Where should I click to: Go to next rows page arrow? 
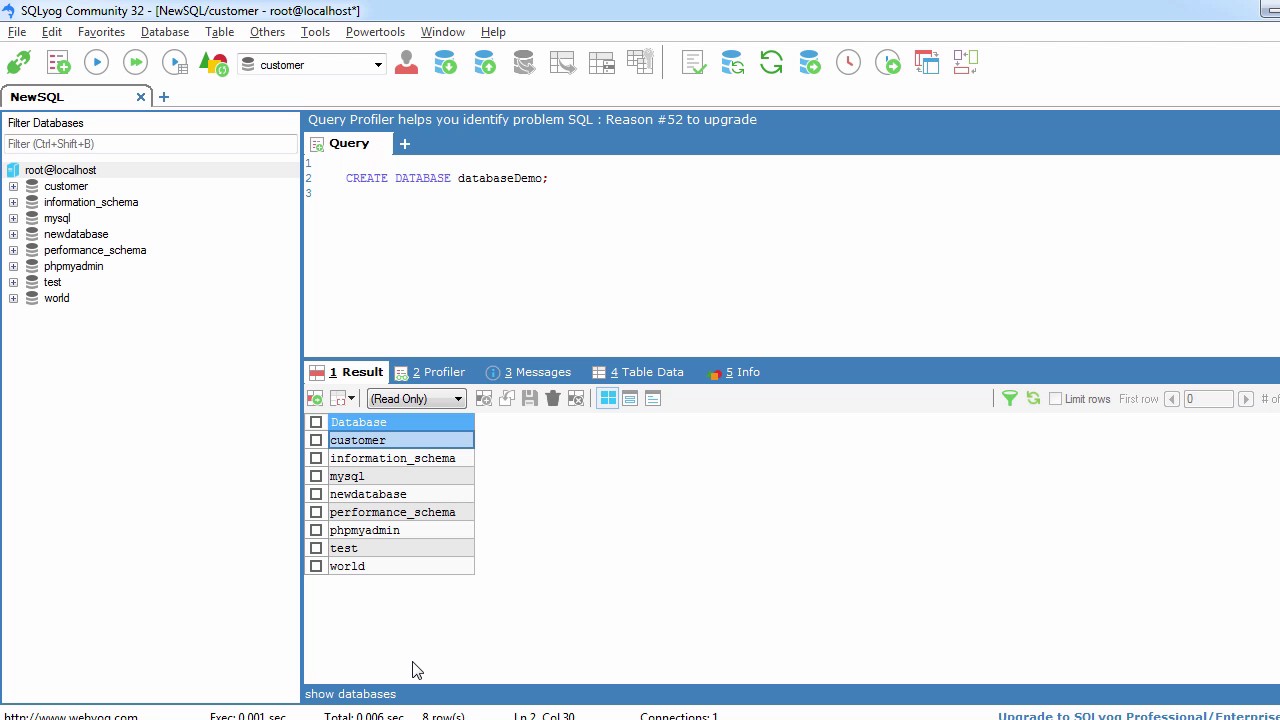(x=1245, y=399)
